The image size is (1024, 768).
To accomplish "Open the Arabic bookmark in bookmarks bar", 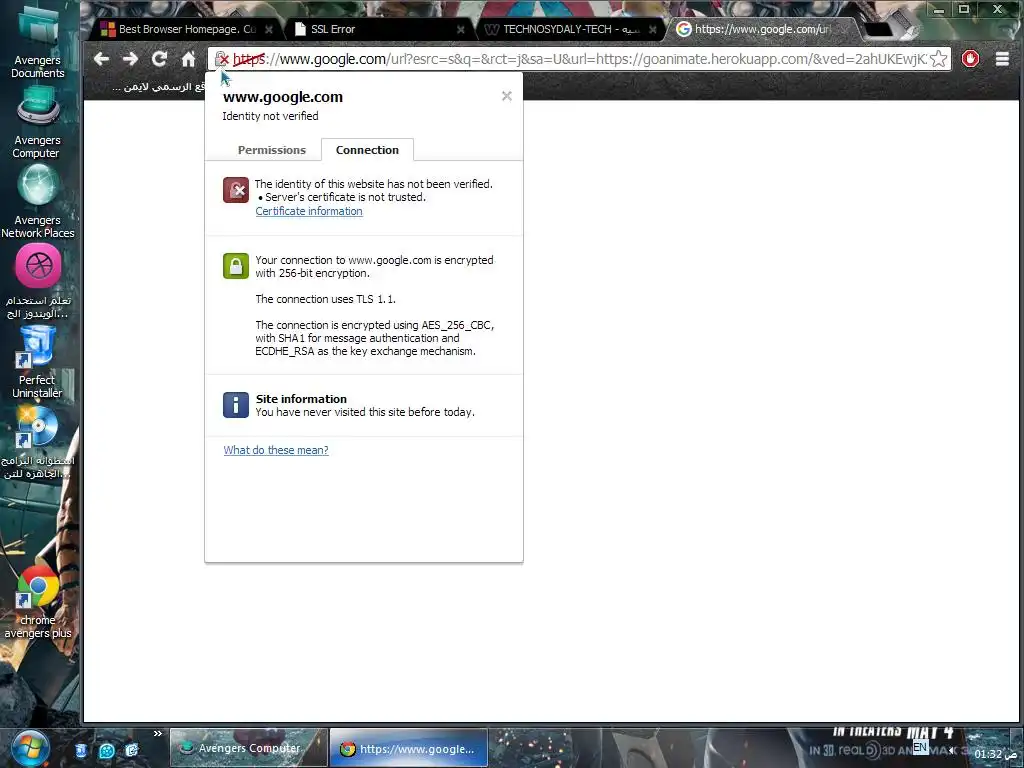I will 160,86.
